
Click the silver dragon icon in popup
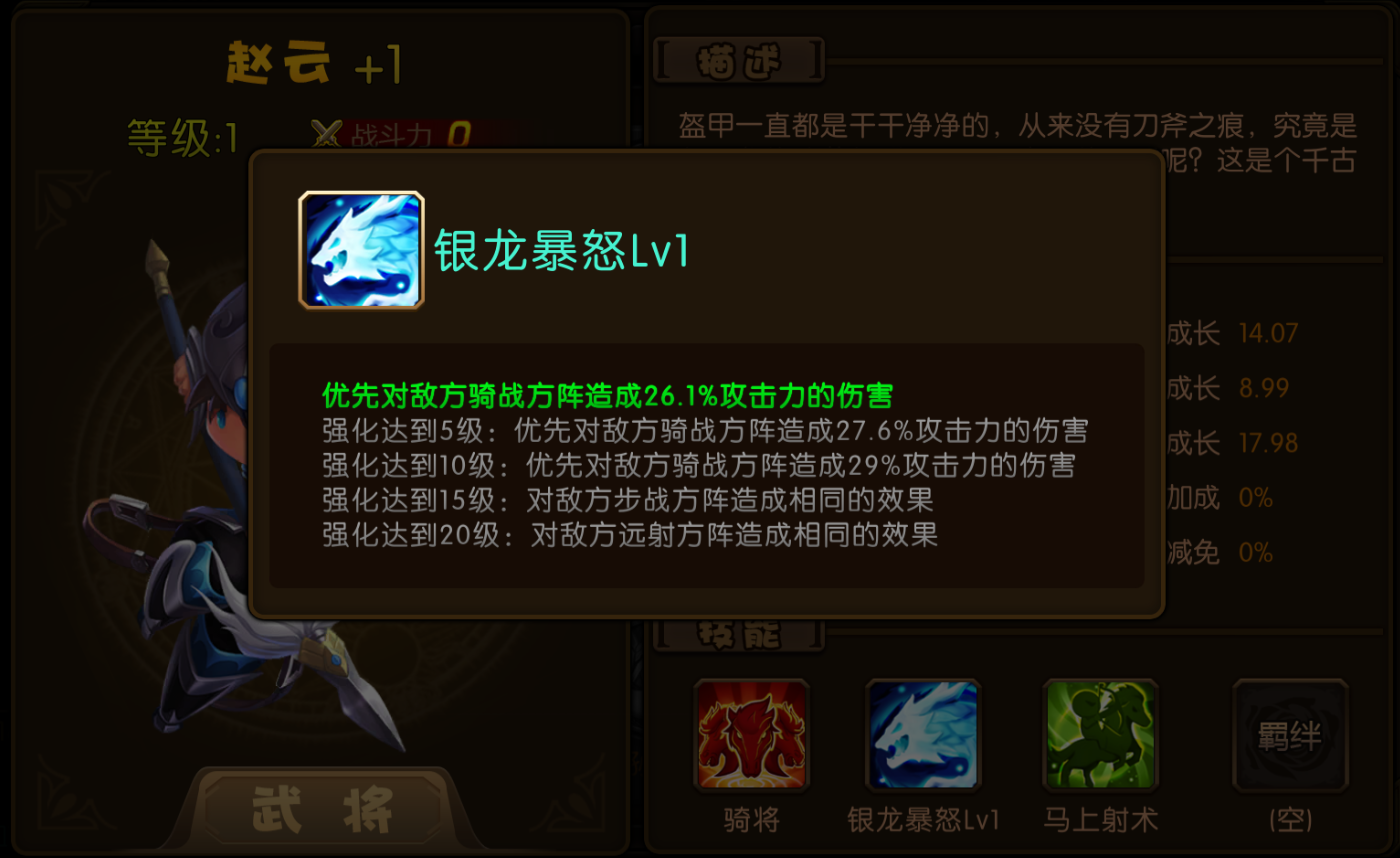[x=361, y=250]
